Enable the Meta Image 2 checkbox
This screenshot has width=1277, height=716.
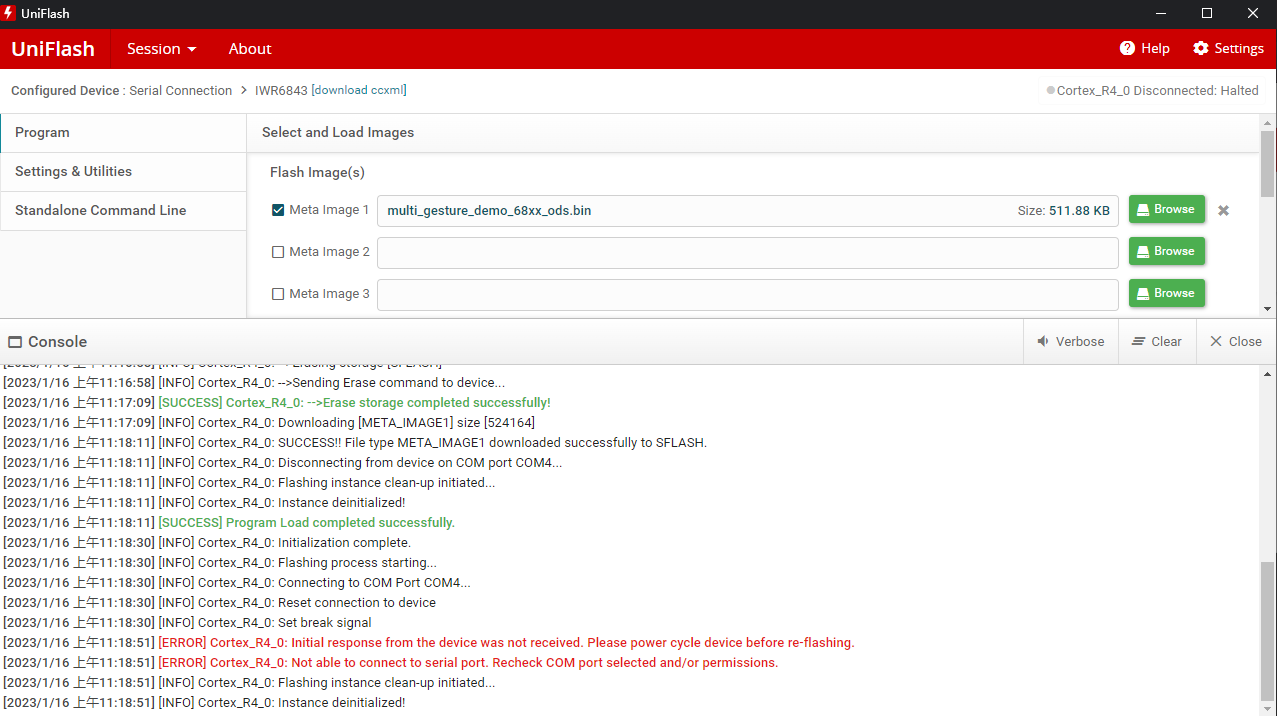coord(278,252)
